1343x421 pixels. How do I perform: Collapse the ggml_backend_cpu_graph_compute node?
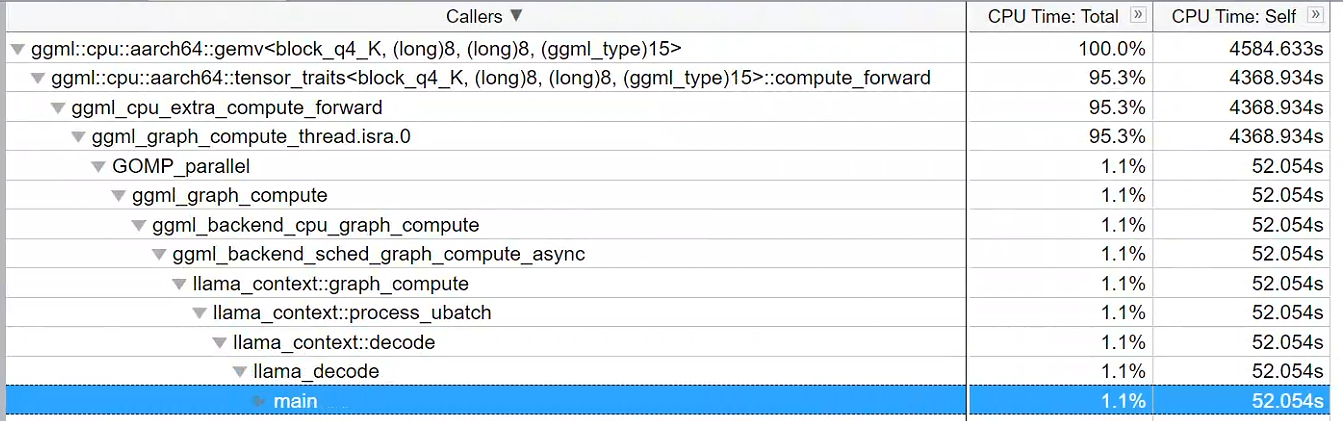(x=139, y=225)
